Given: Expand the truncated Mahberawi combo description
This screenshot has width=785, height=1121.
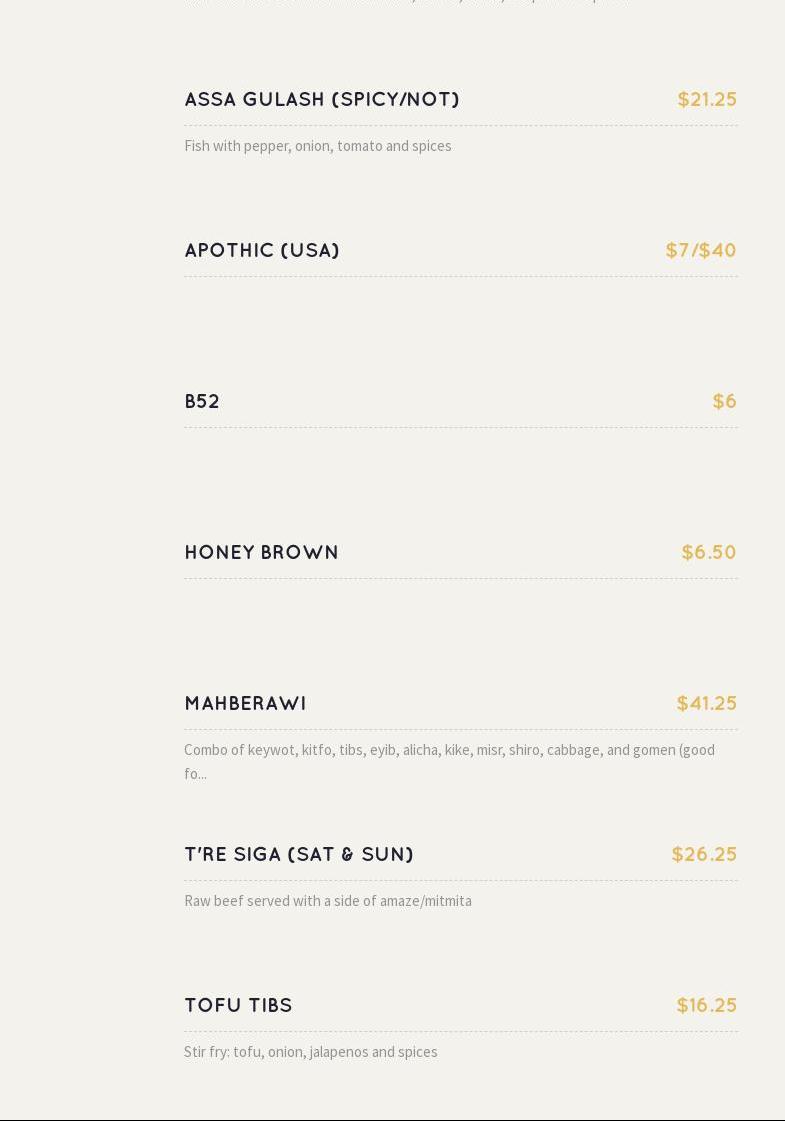Looking at the screenshot, I should pos(449,761).
